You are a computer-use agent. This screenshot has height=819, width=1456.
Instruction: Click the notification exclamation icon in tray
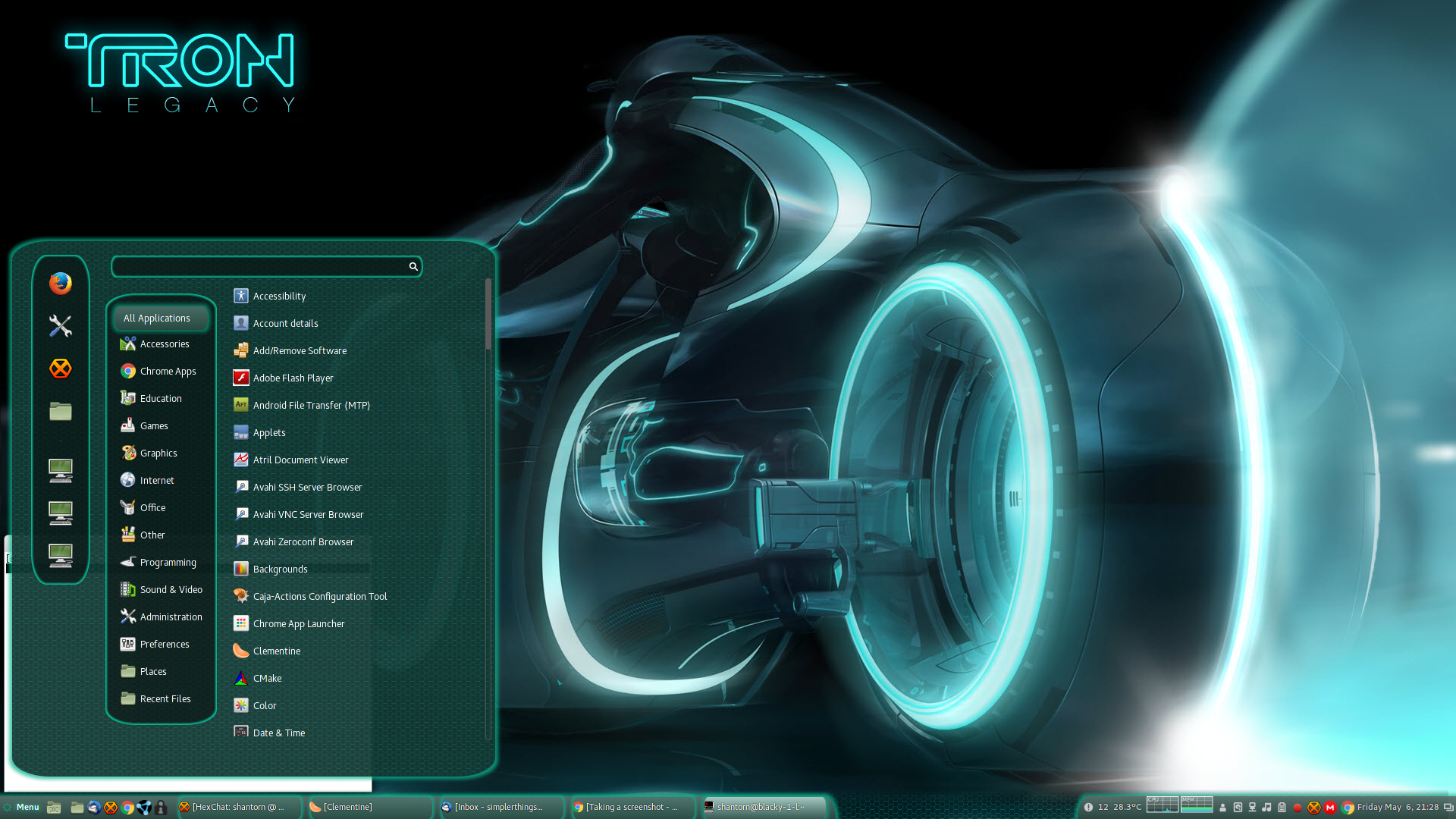[x=1088, y=808]
